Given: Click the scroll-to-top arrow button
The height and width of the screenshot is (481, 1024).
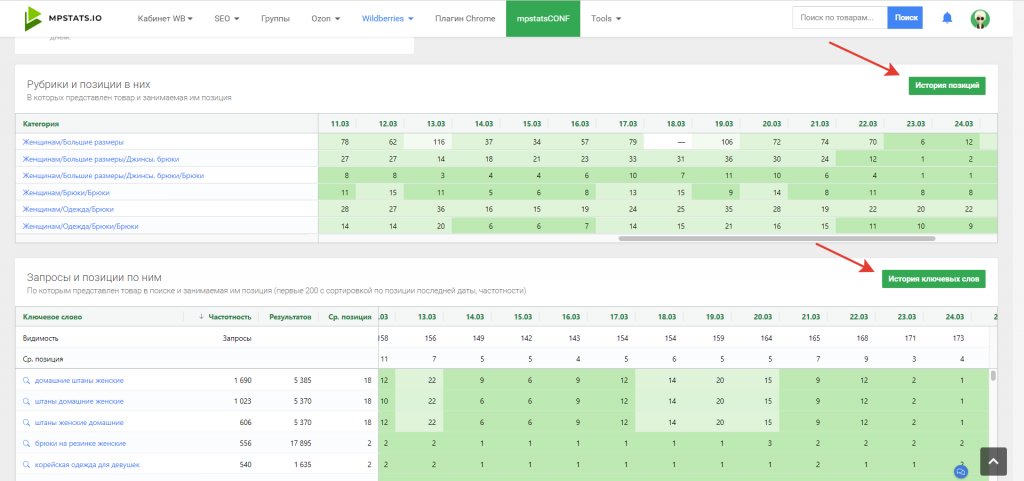Looking at the screenshot, I should click(x=992, y=460).
